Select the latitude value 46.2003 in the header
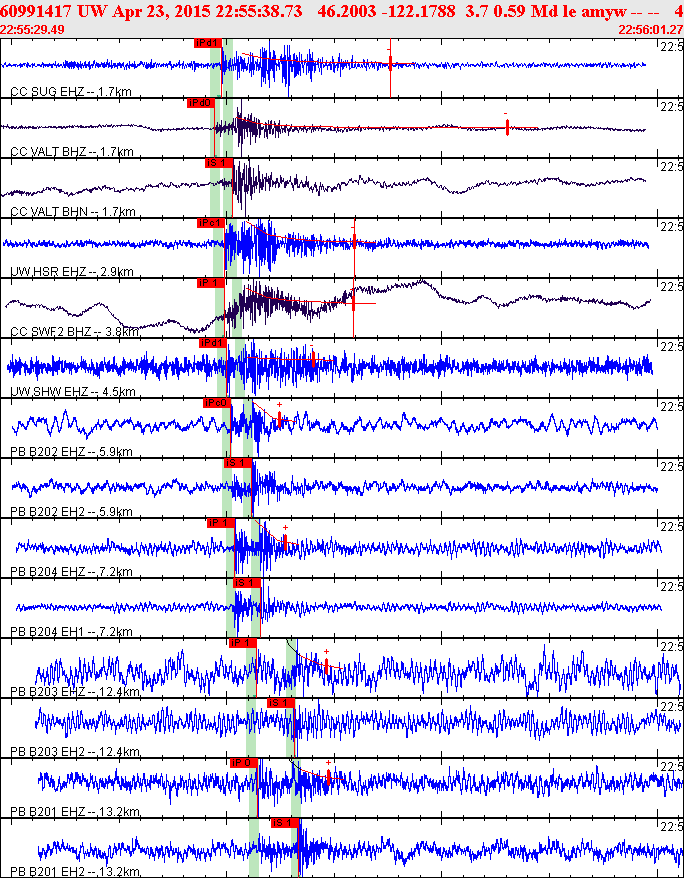The height and width of the screenshot is (878, 684). (346, 11)
